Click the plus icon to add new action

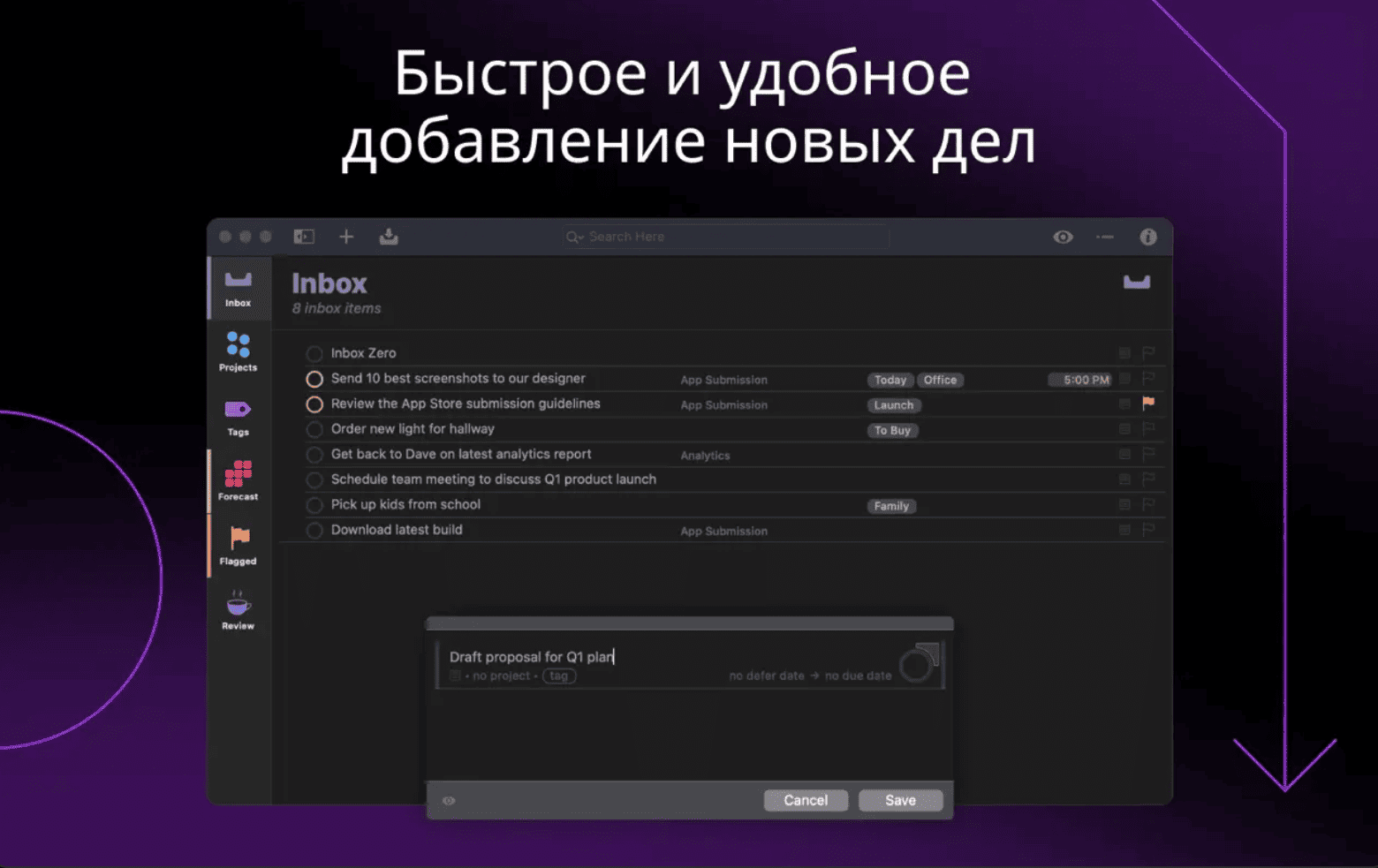click(346, 237)
